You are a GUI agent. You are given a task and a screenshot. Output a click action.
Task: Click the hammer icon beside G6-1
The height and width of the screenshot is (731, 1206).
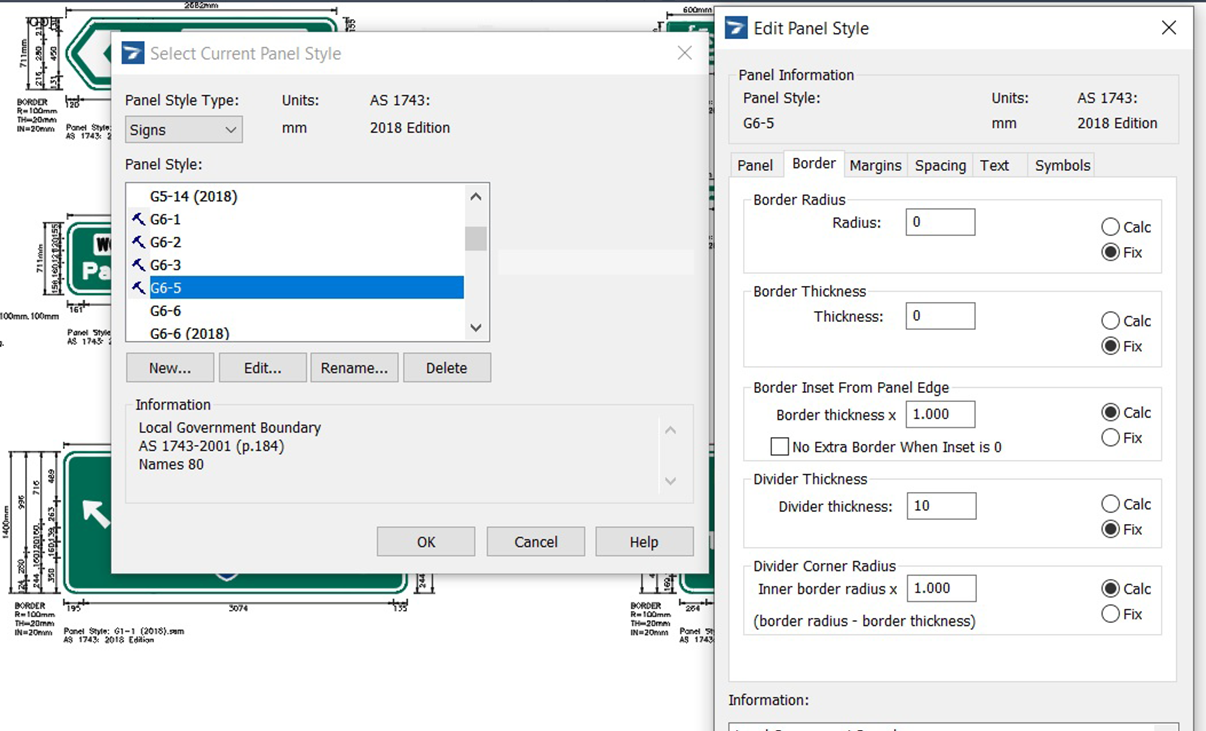138,219
